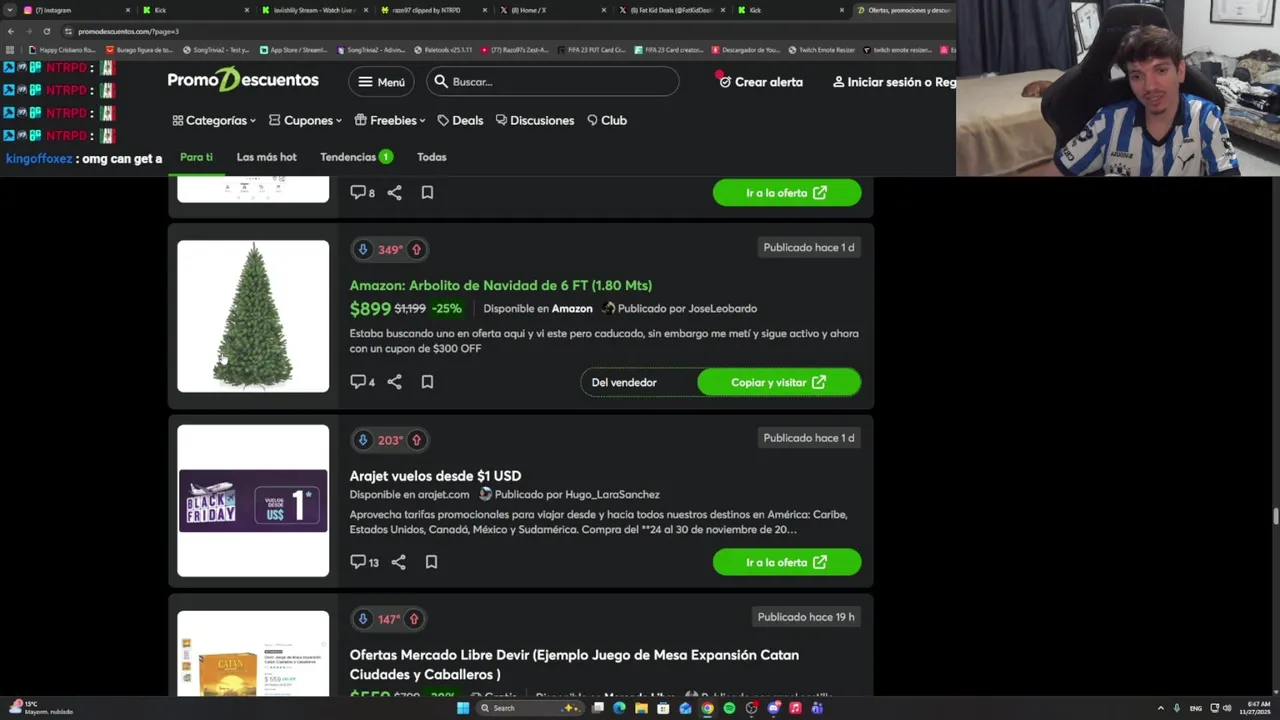Click the browser address bar
The width and height of the screenshot is (1280, 720).
point(500,31)
